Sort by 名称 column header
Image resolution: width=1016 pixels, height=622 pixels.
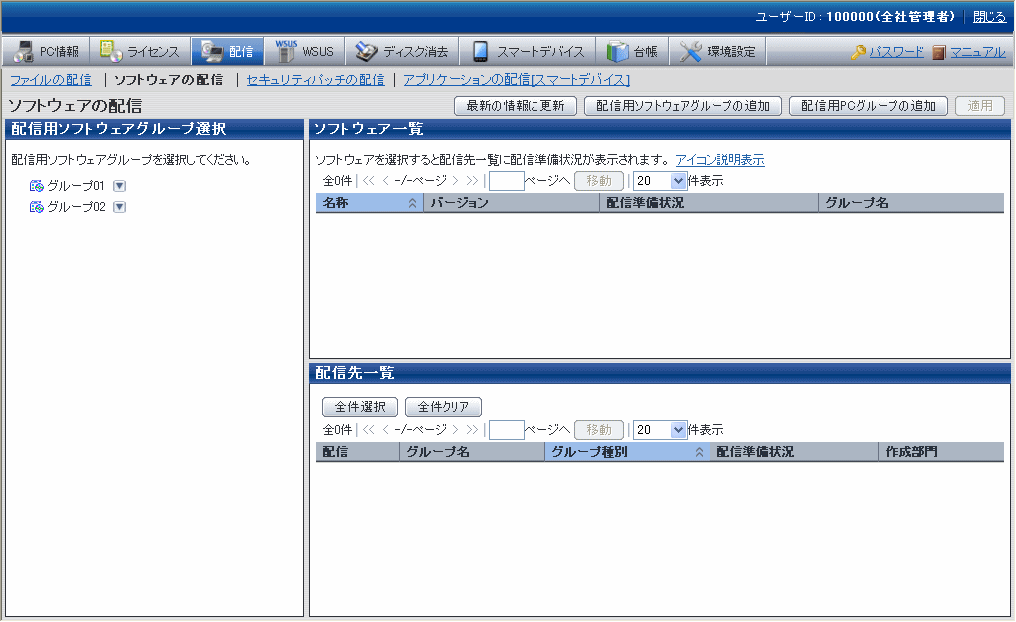[366, 203]
